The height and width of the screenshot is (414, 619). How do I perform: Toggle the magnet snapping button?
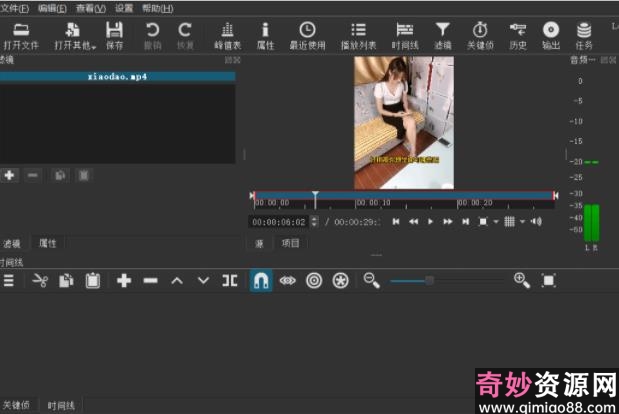(x=260, y=281)
